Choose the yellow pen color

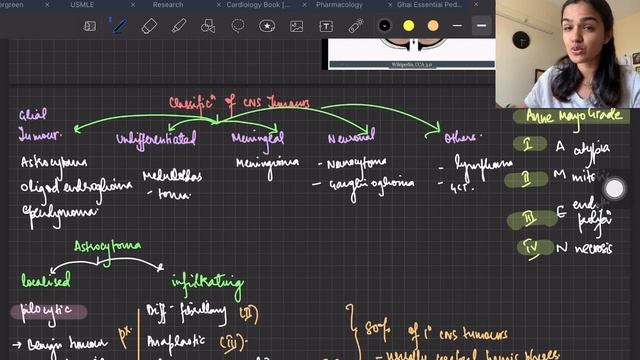coord(409,26)
